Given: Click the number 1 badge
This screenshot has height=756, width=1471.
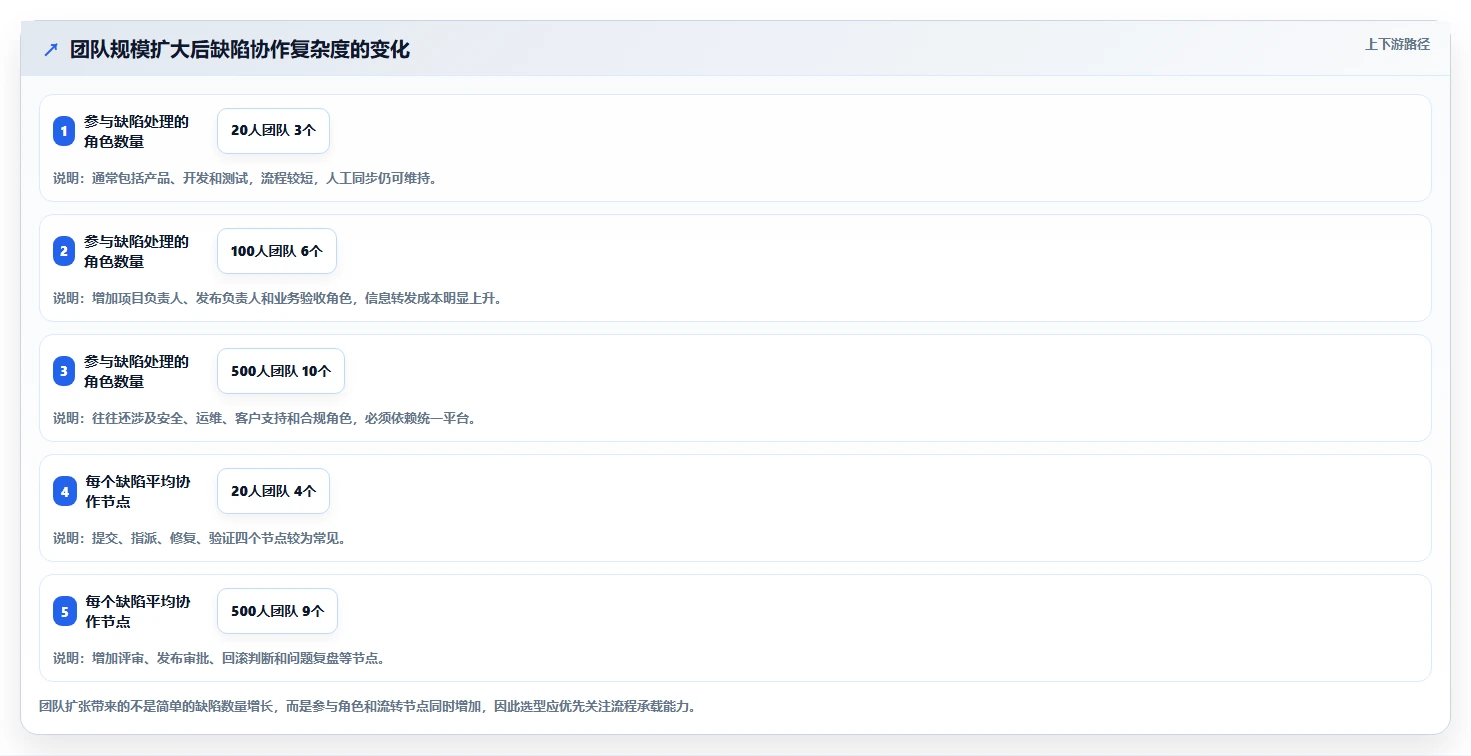Looking at the screenshot, I should pos(64,131).
